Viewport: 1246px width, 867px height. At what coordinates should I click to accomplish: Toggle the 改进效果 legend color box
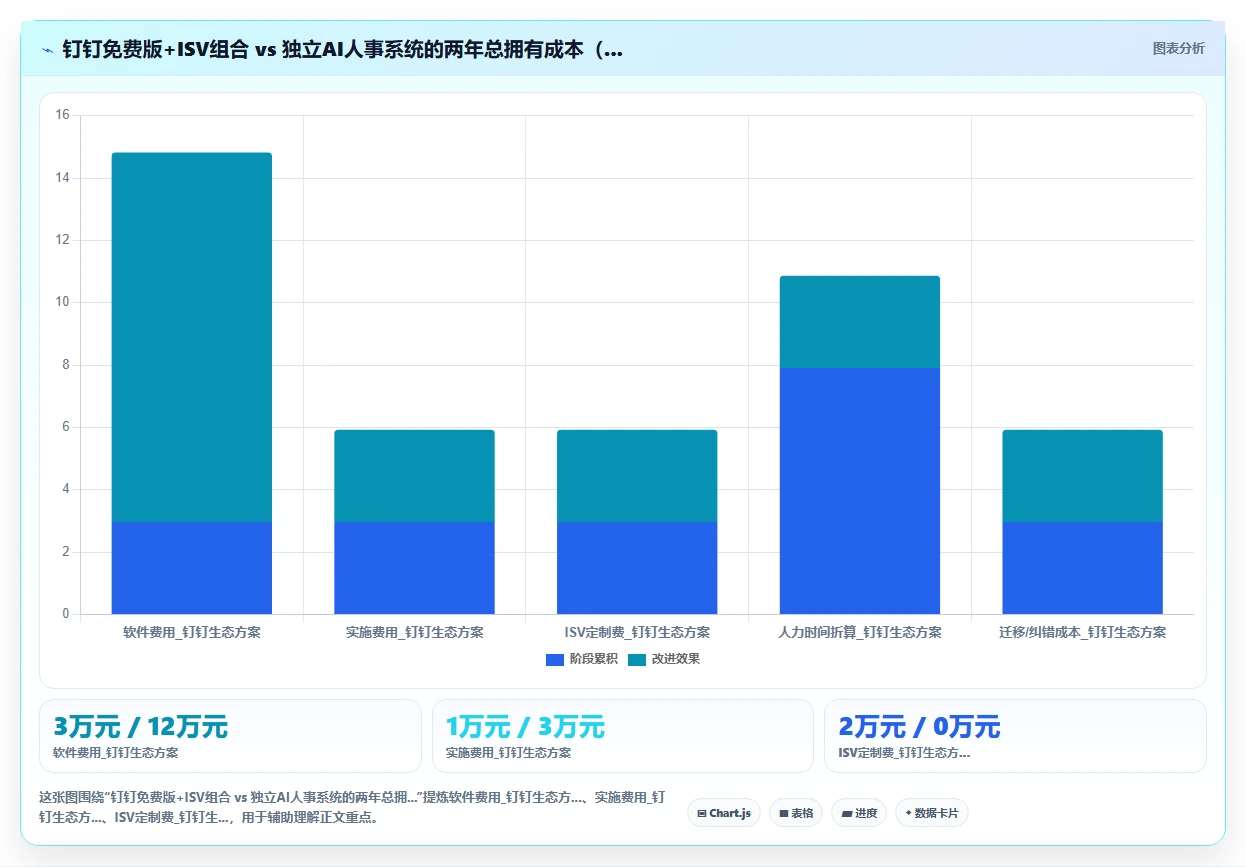click(637, 659)
